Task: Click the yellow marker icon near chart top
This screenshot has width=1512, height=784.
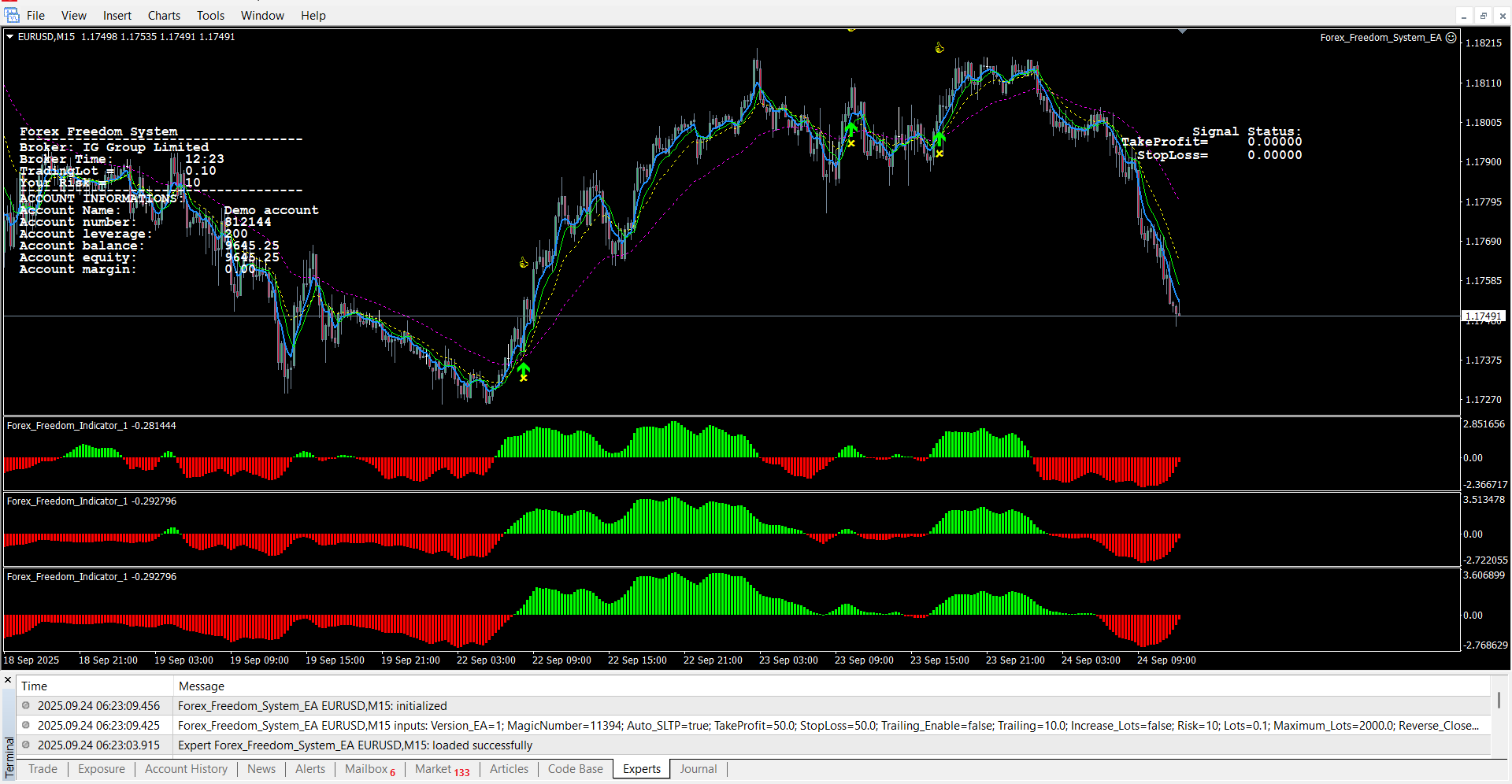Action: (939, 48)
